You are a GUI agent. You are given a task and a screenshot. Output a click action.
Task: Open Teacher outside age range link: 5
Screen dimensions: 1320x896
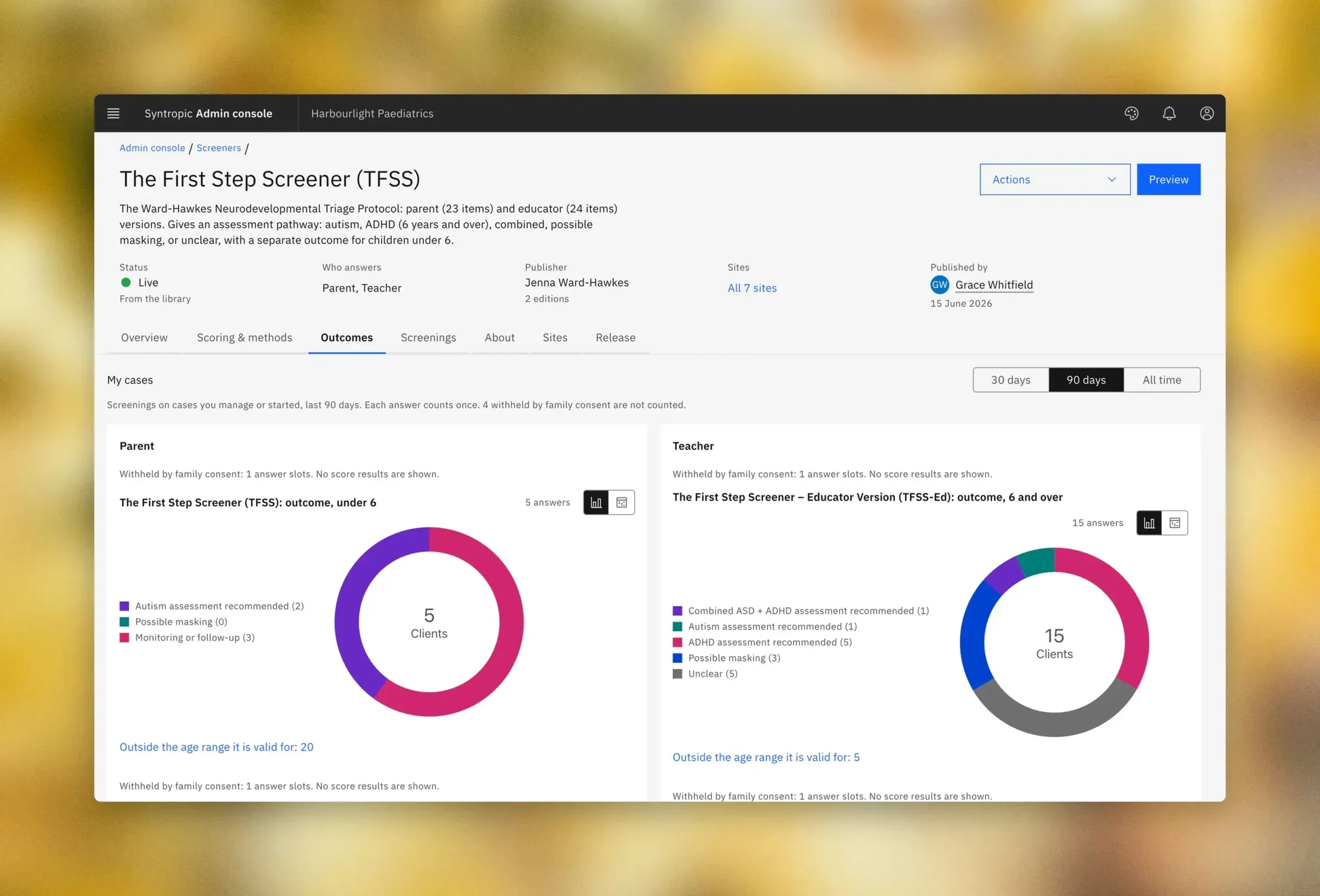pos(766,757)
